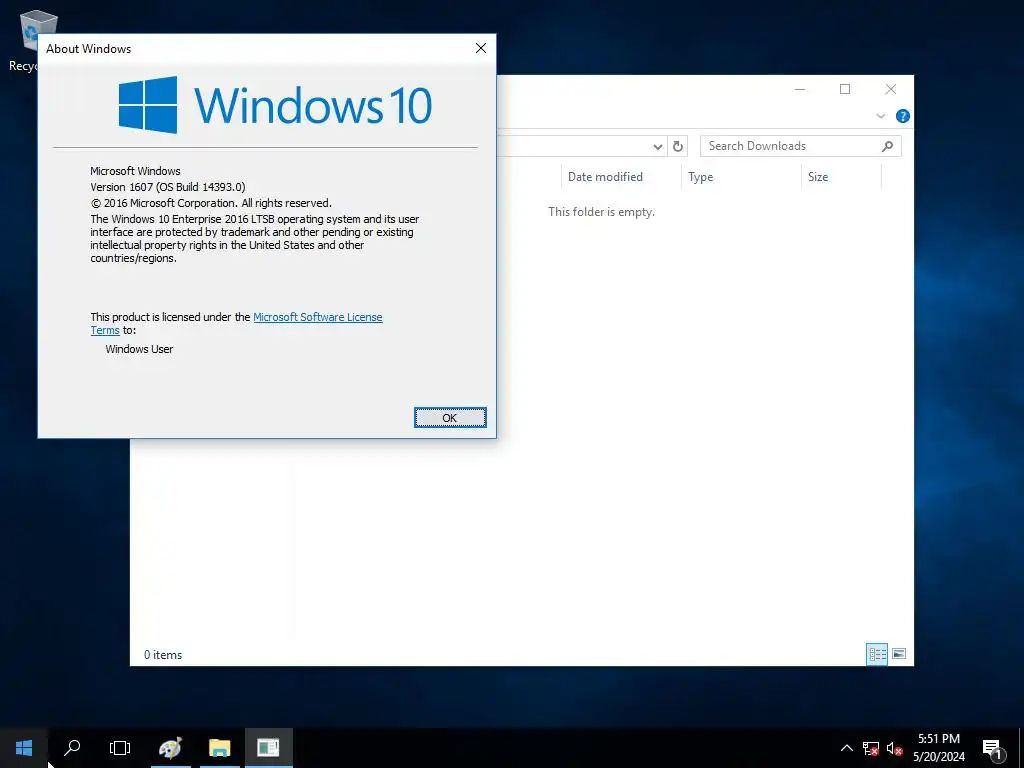Close the About Windows dialog
Image resolution: width=1024 pixels, height=768 pixels.
[x=481, y=48]
